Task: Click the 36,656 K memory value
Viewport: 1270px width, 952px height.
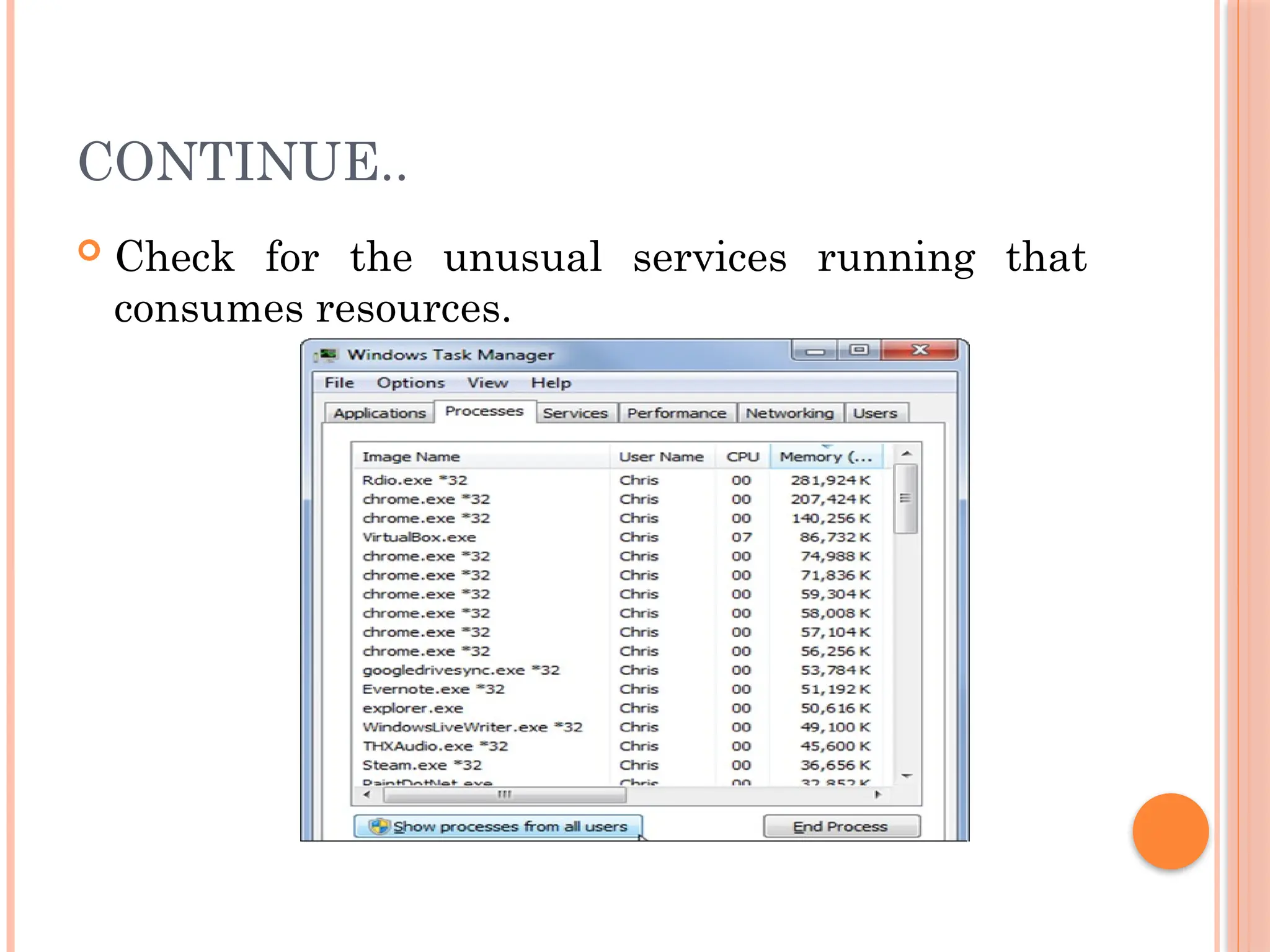Action: 835,765
